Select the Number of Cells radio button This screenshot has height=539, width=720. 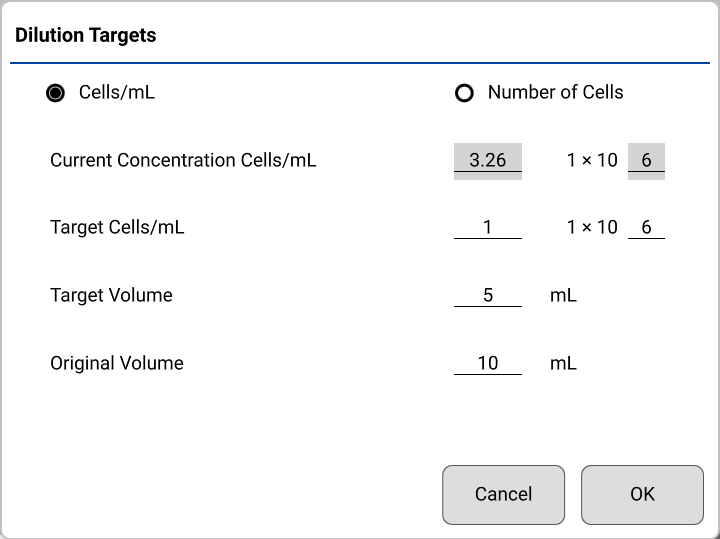pyautogui.click(x=464, y=93)
